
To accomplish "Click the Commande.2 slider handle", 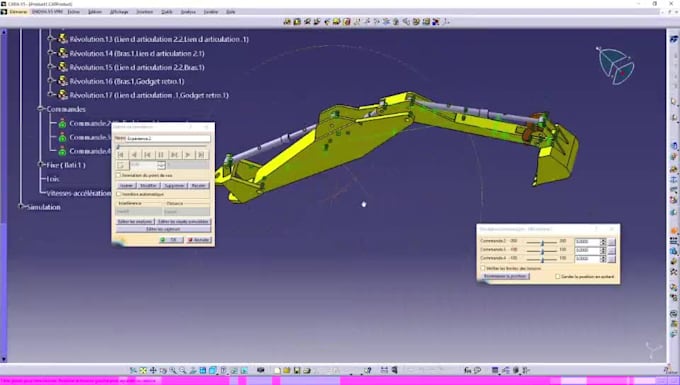I will coord(542,242).
